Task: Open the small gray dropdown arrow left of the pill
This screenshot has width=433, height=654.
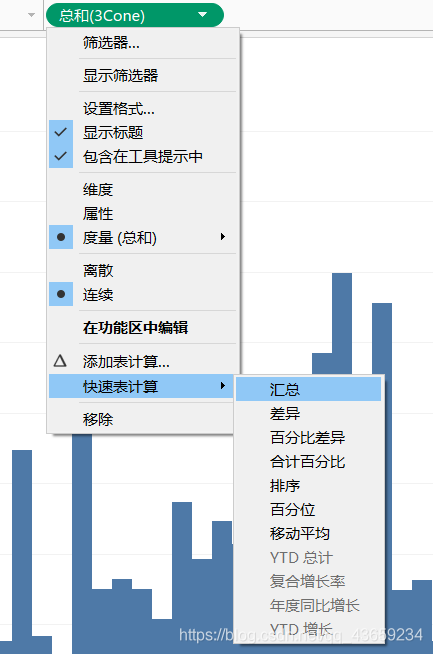Action: (31, 15)
